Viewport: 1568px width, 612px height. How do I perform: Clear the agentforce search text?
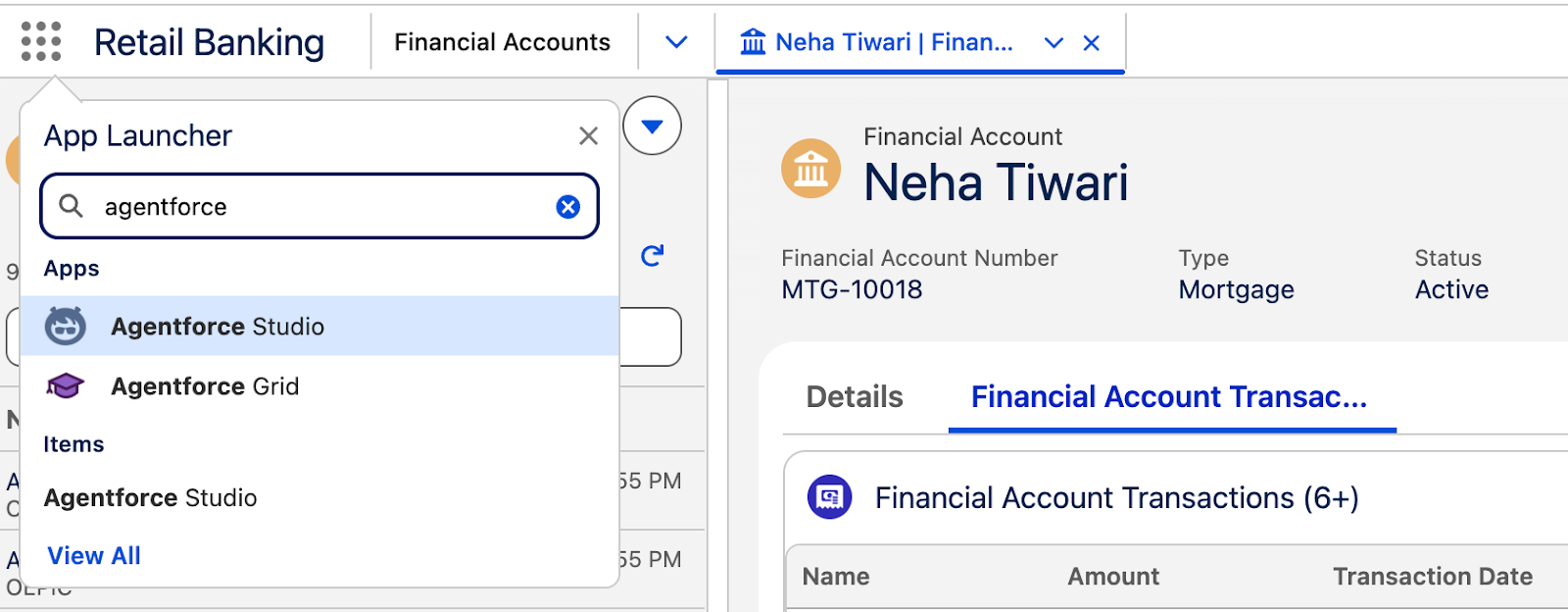click(567, 207)
